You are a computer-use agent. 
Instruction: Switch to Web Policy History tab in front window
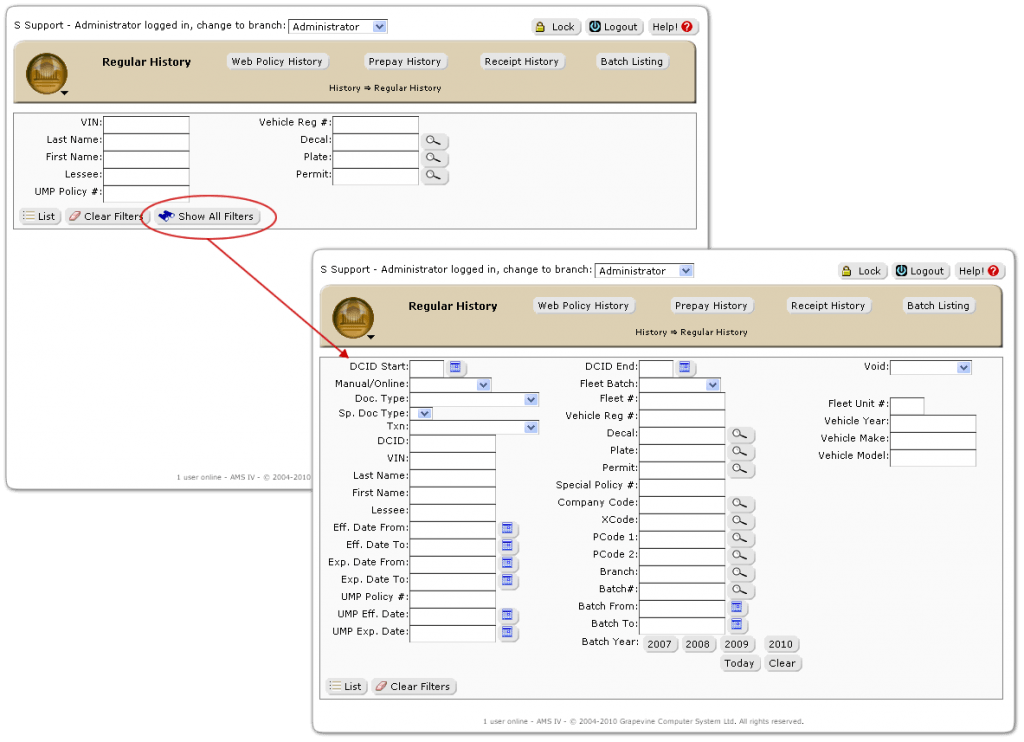[583, 306]
